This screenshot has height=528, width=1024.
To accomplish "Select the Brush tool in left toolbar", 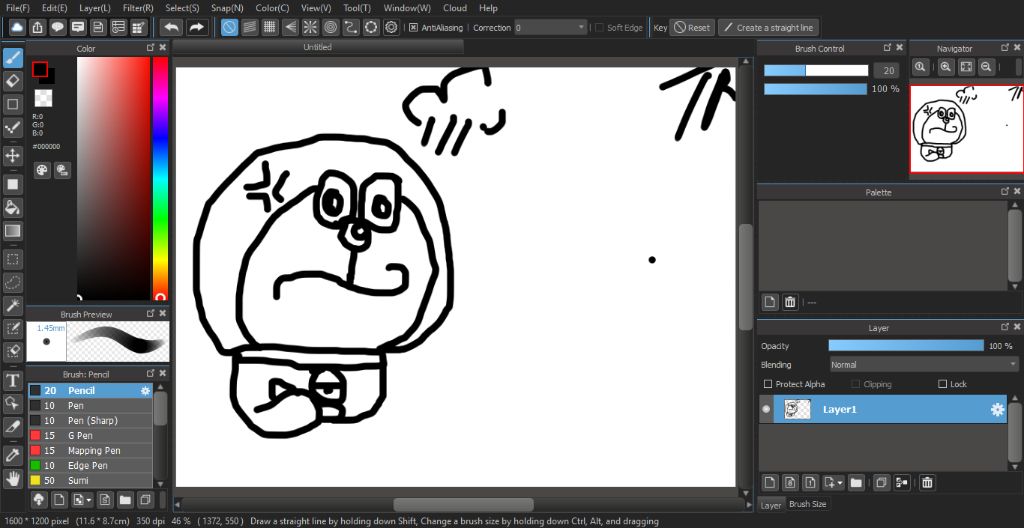I will click(x=12, y=58).
